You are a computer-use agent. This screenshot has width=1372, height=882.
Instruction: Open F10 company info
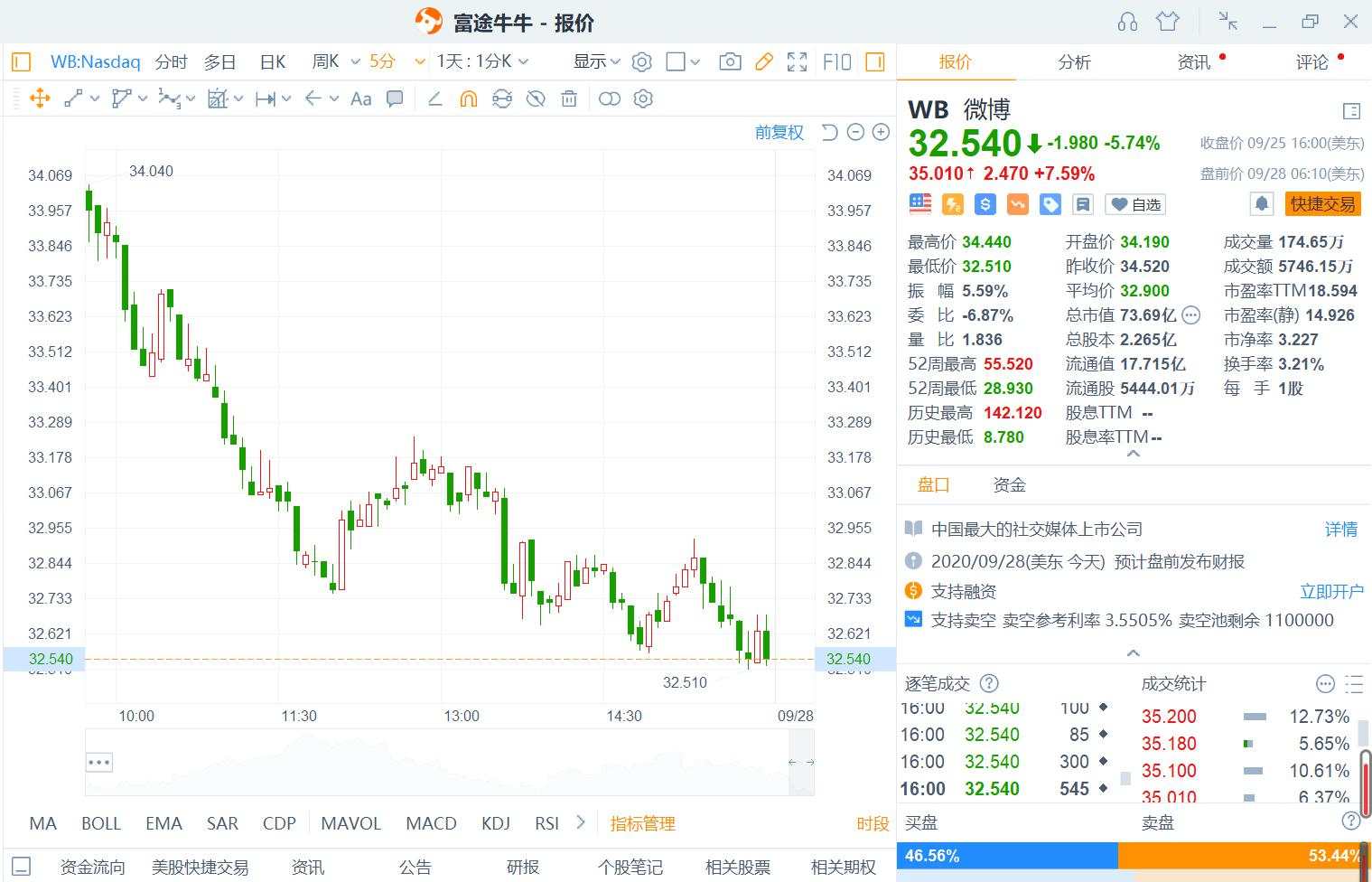pyautogui.click(x=837, y=61)
